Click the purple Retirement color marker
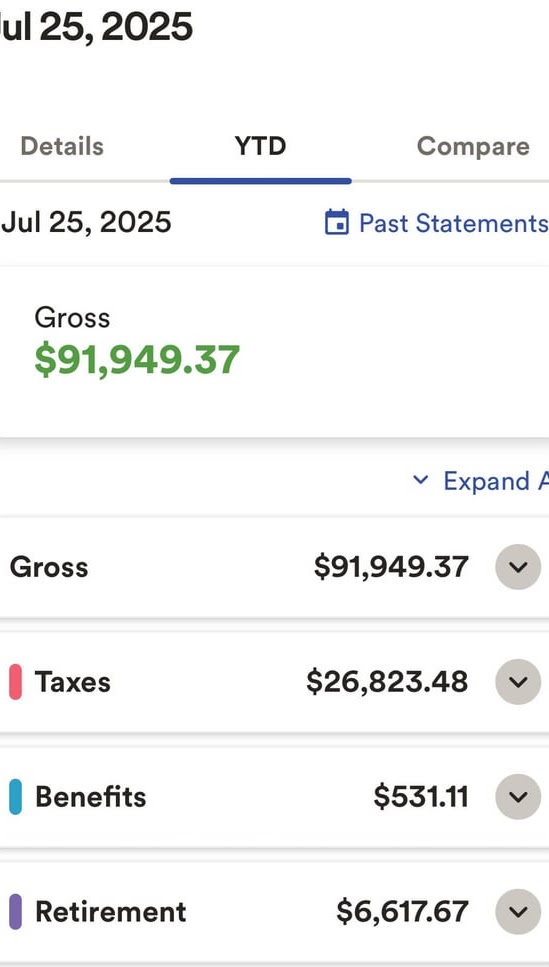 point(15,911)
